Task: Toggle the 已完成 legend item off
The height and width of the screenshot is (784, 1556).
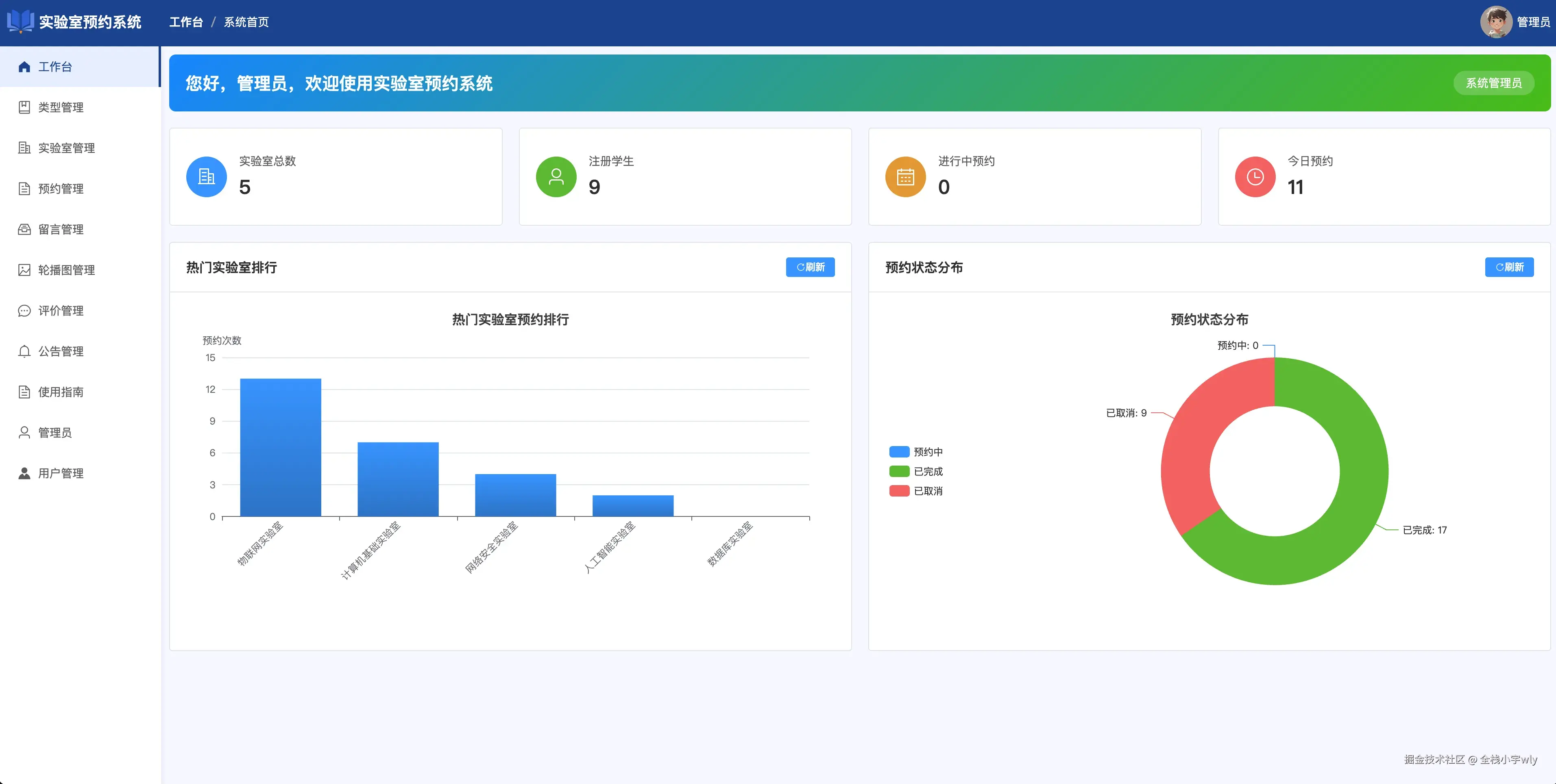Action: click(x=916, y=471)
